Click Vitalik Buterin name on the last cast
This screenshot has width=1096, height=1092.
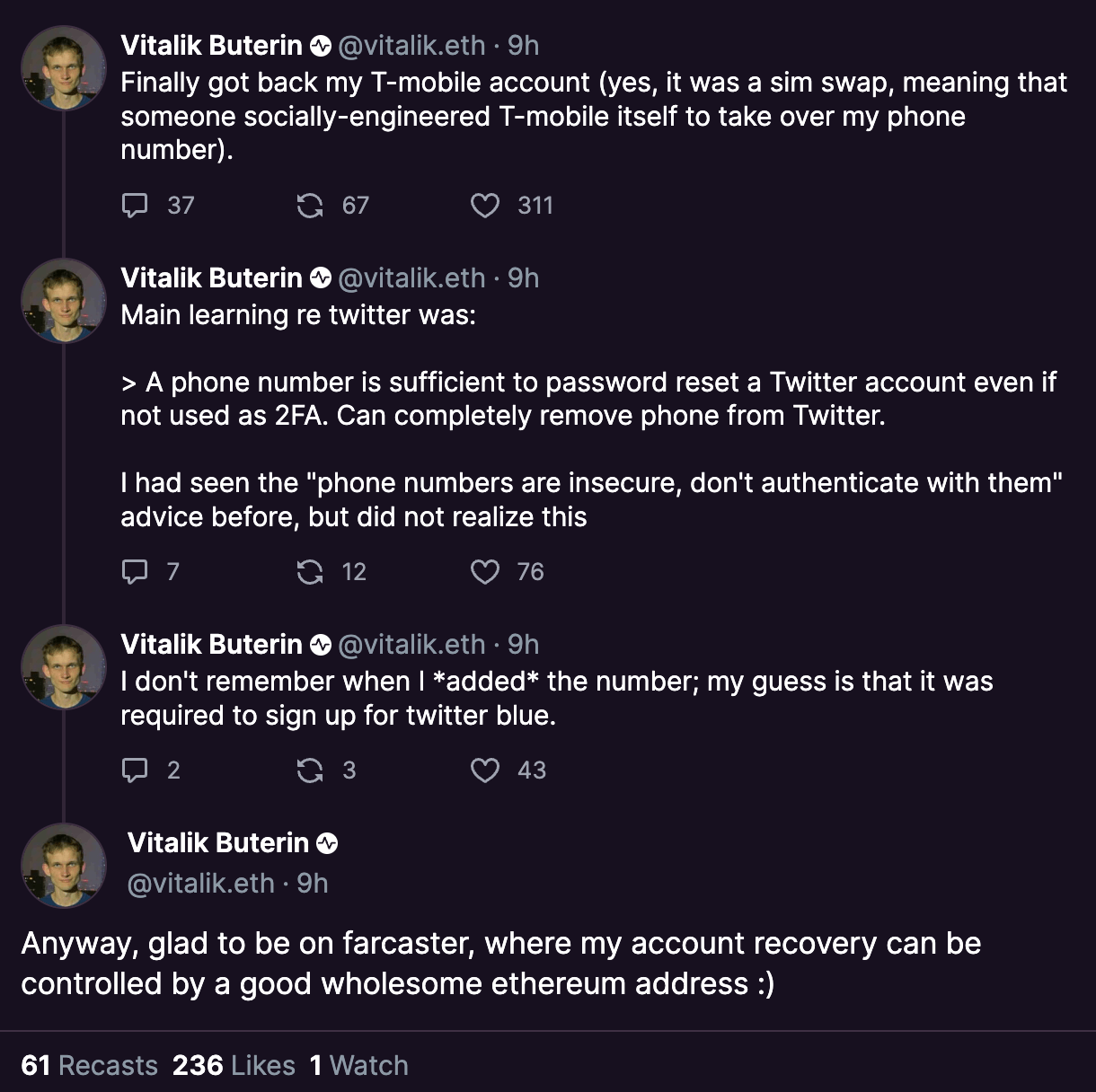(x=218, y=843)
